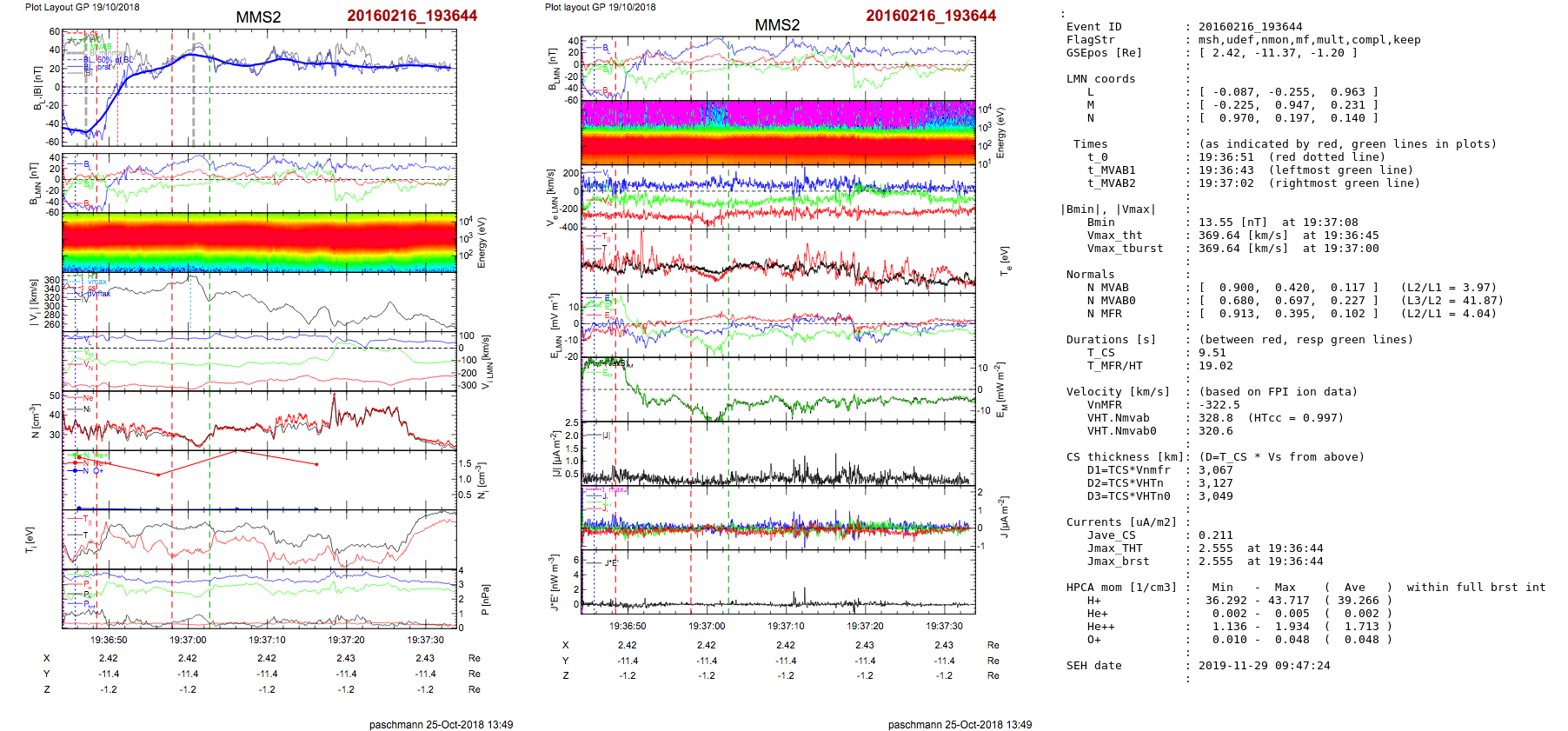
Task: Click the 19:36:50 tick on left time axis
Action: coord(109,640)
